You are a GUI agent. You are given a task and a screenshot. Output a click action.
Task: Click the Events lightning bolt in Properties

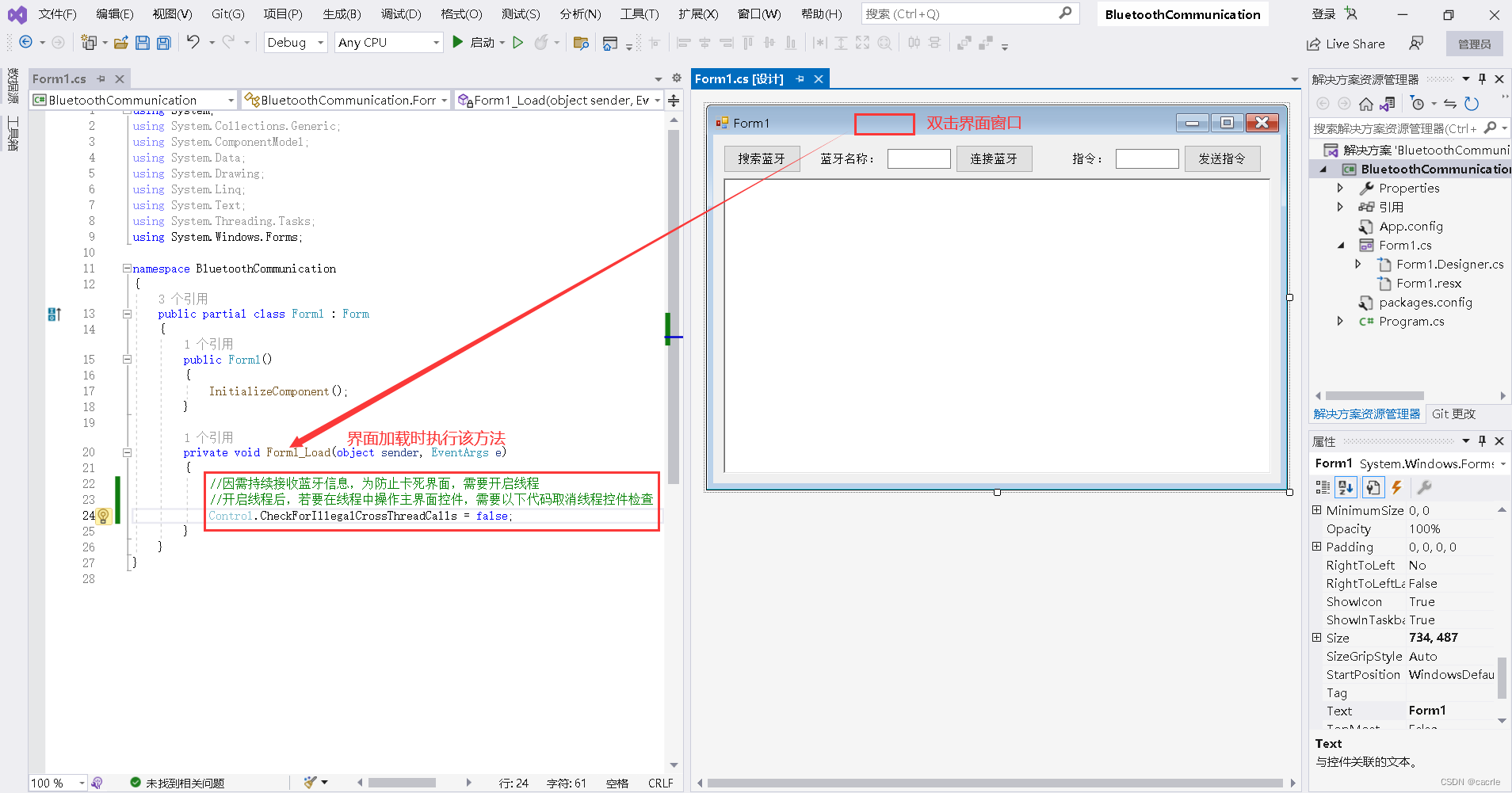click(1397, 487)
